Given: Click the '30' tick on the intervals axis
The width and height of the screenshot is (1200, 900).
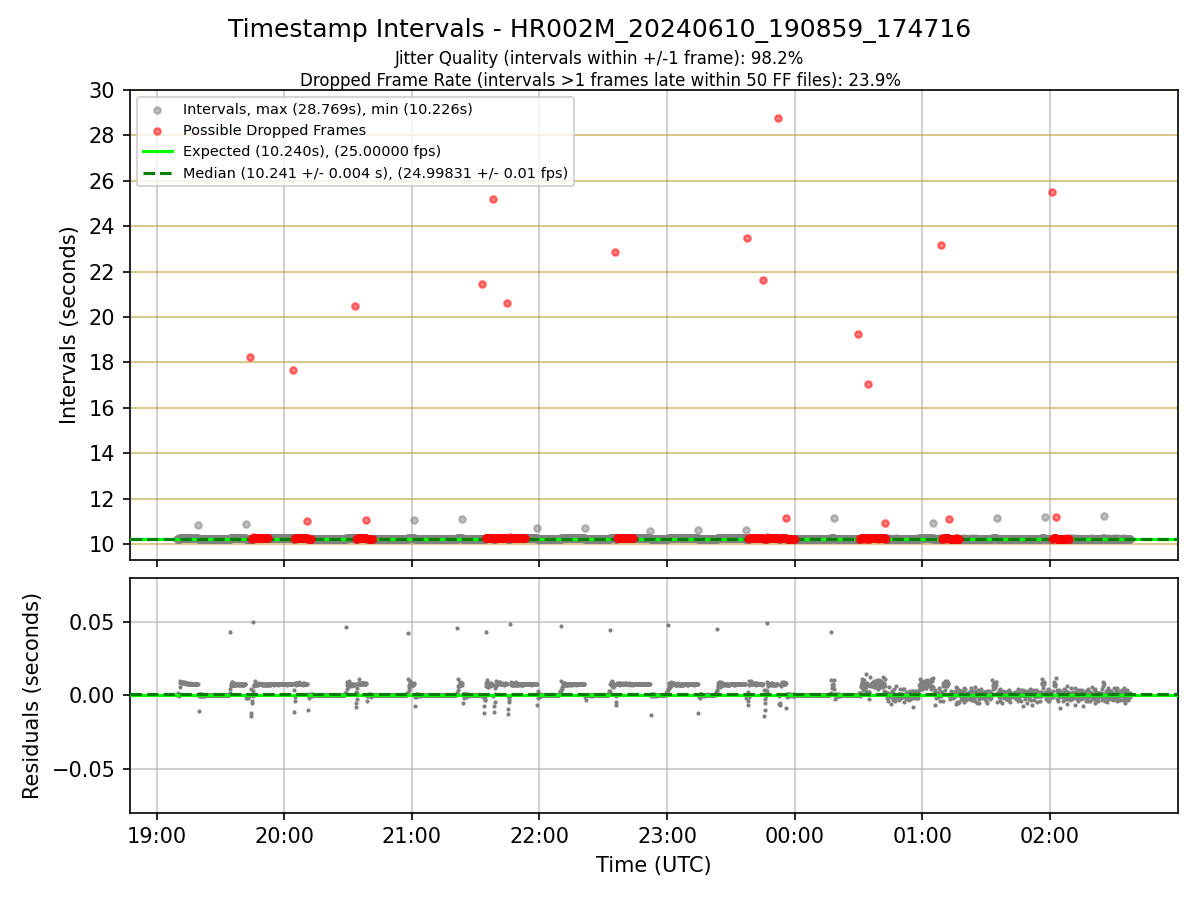Looking at the screenshot, I should 103,90.
